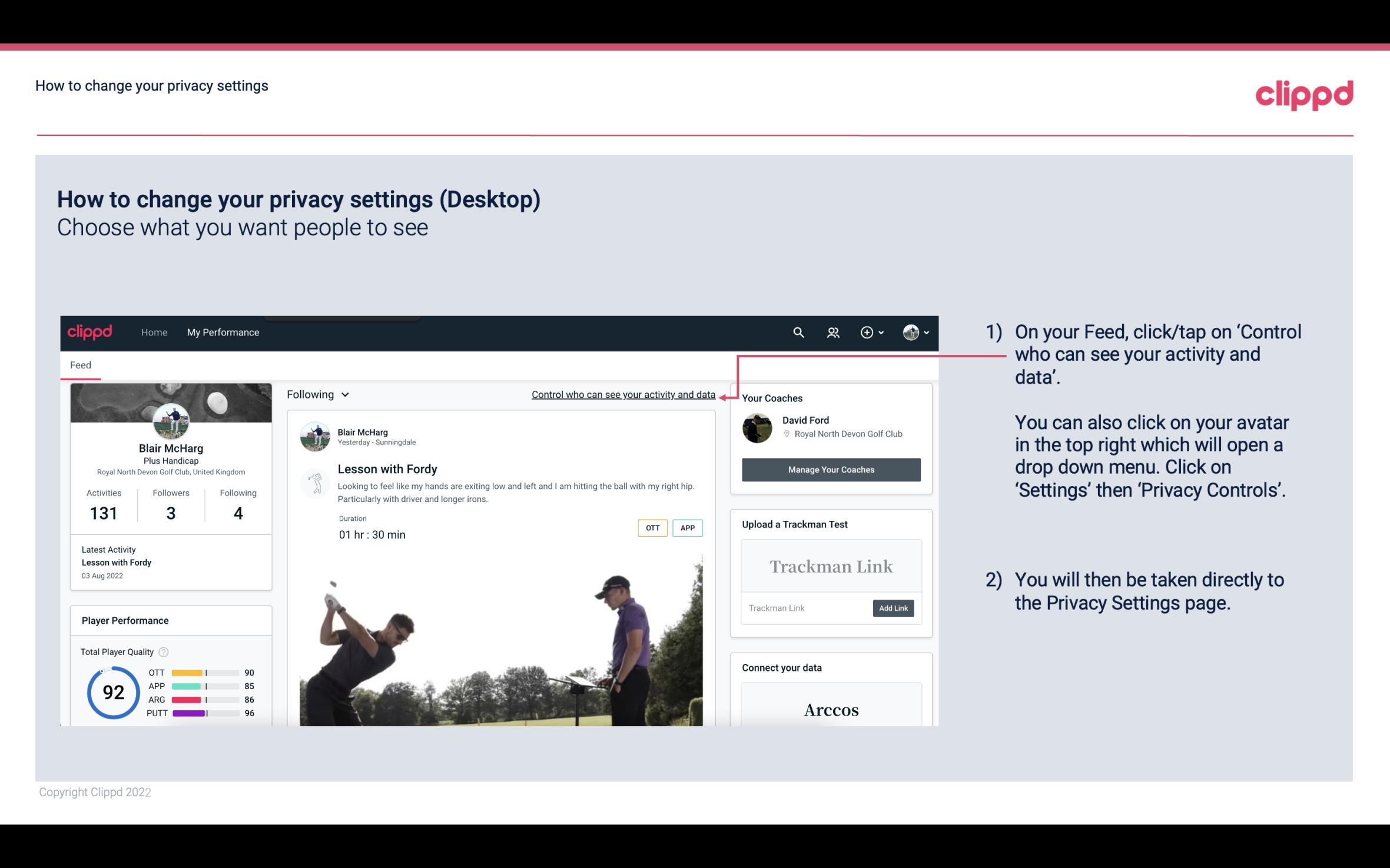
Task: Click the My Performance menu item
Action: 223,332
